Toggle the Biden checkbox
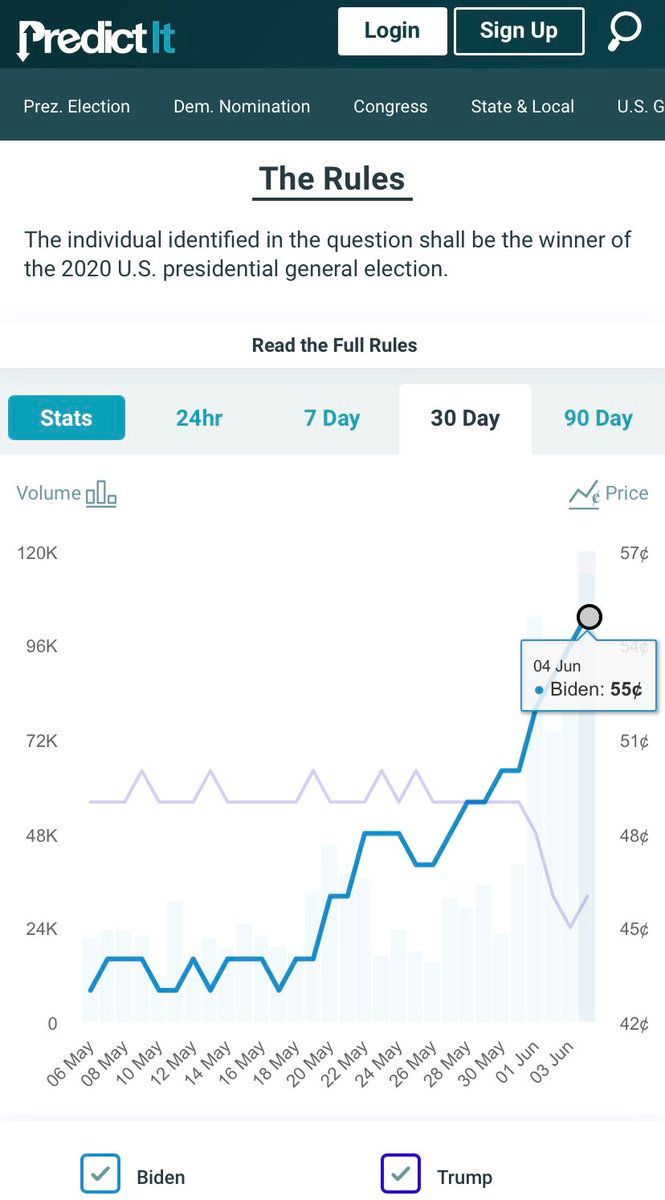The image size is (665, 1200). coord(100,1175)
